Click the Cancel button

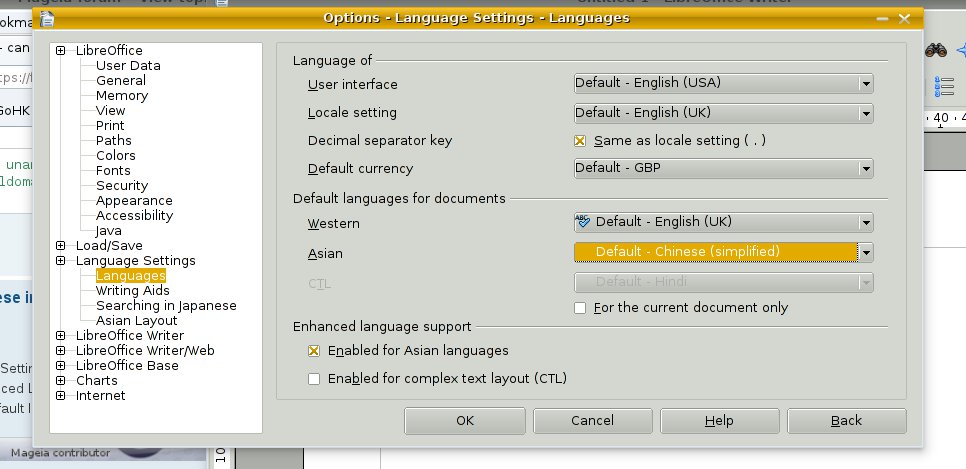pos(593,421)
